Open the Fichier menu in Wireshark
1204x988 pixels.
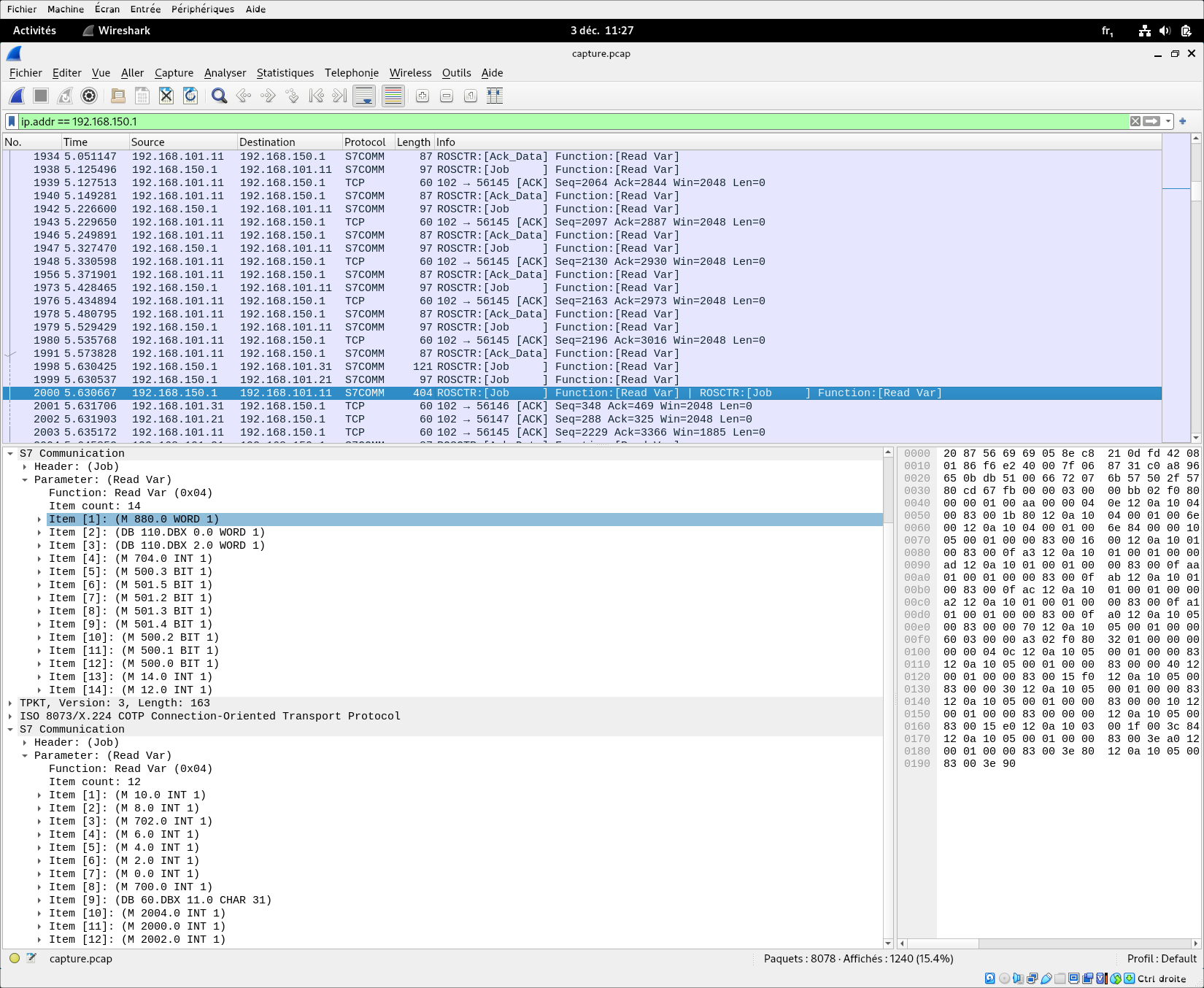26,73
